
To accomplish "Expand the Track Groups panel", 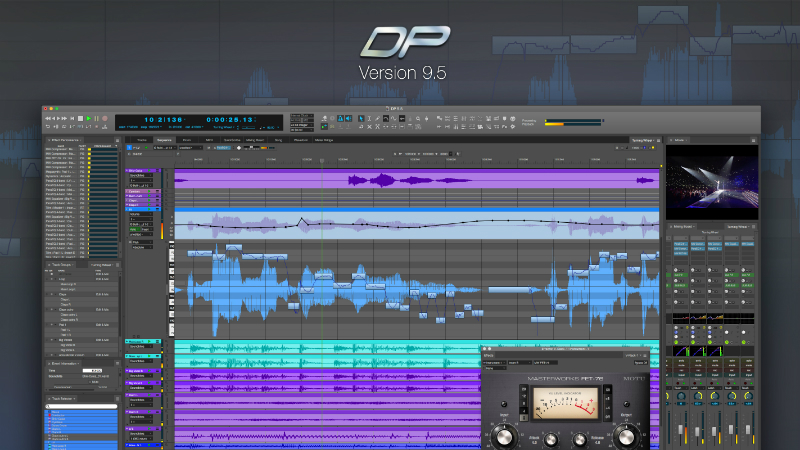I will pos(46,266).
